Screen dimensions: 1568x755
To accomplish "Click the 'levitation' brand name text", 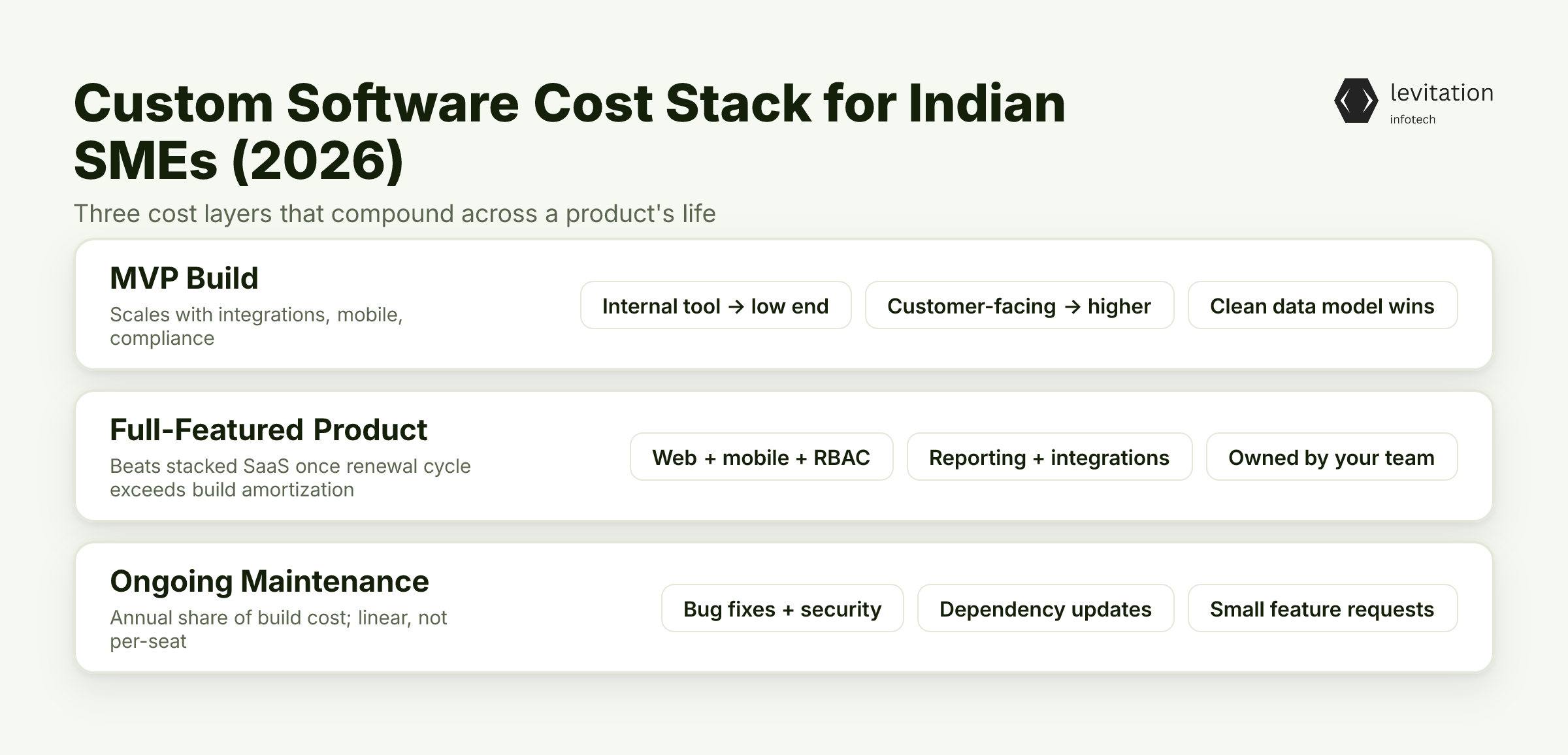I will coord(1441,93).
